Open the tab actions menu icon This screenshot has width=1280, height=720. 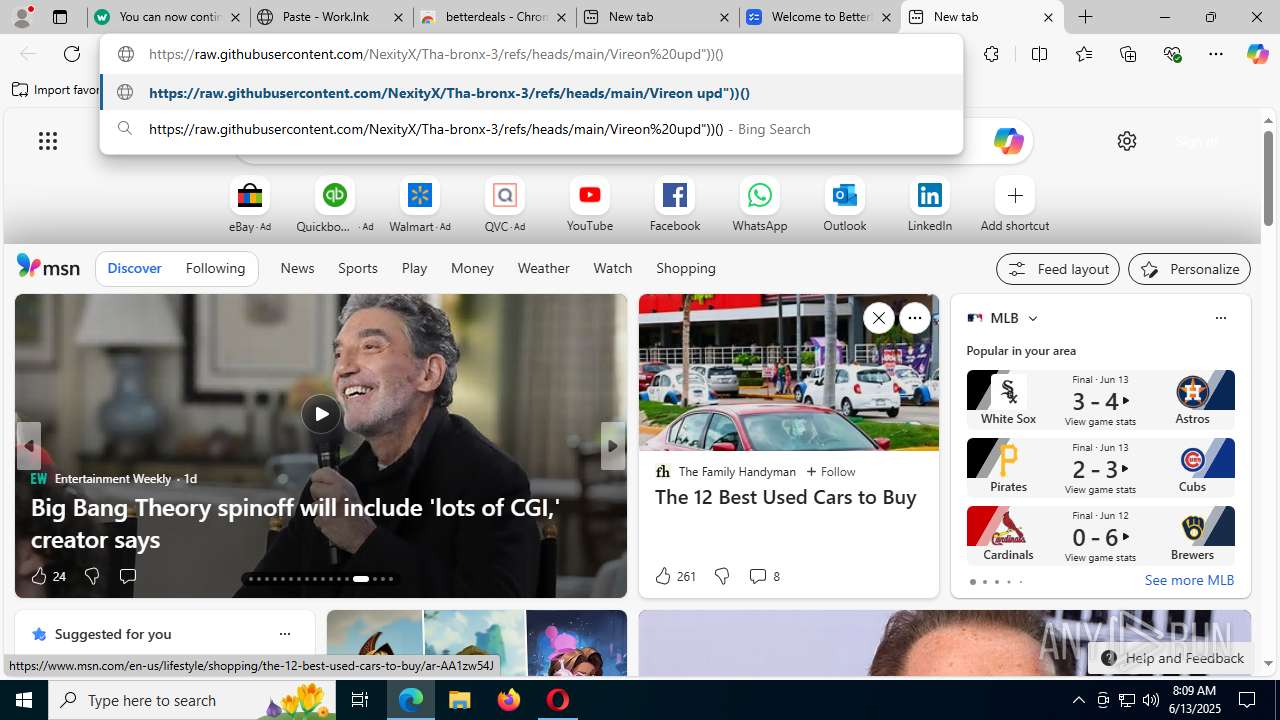[60, 17]
